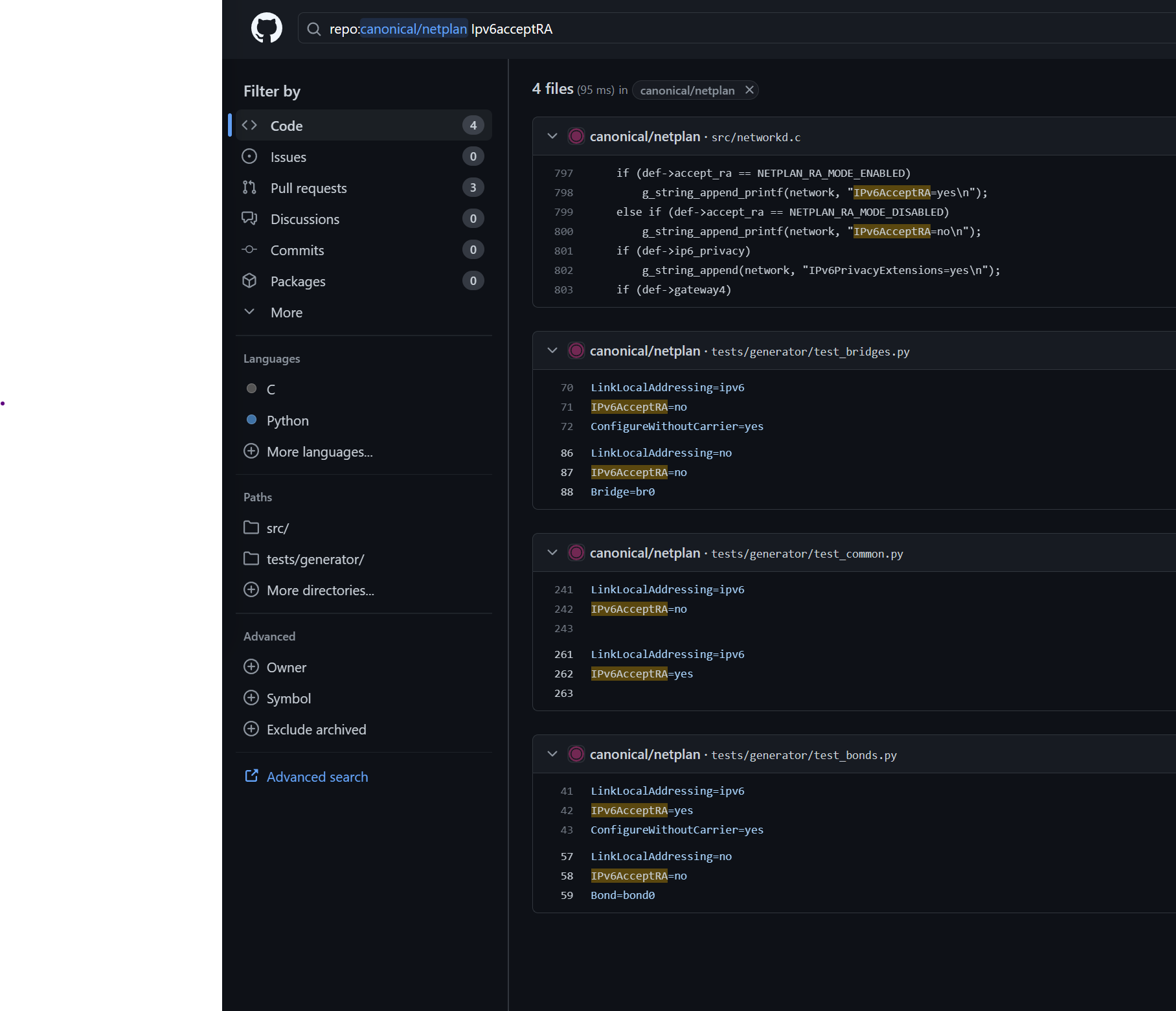
Task: Collapse the src/networkd.c result
Action: coord(552,136)
